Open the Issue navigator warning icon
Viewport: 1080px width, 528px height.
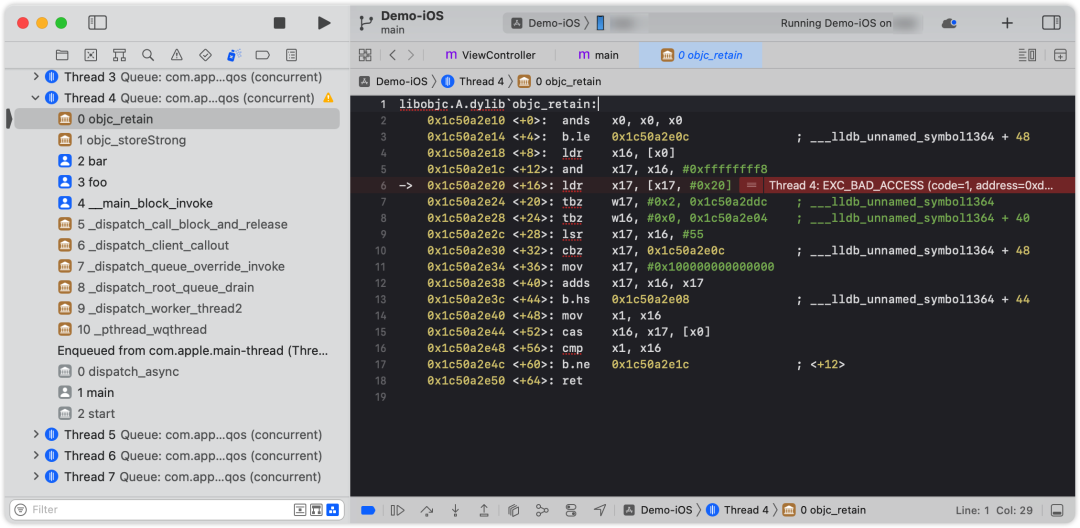coord(176,55)
